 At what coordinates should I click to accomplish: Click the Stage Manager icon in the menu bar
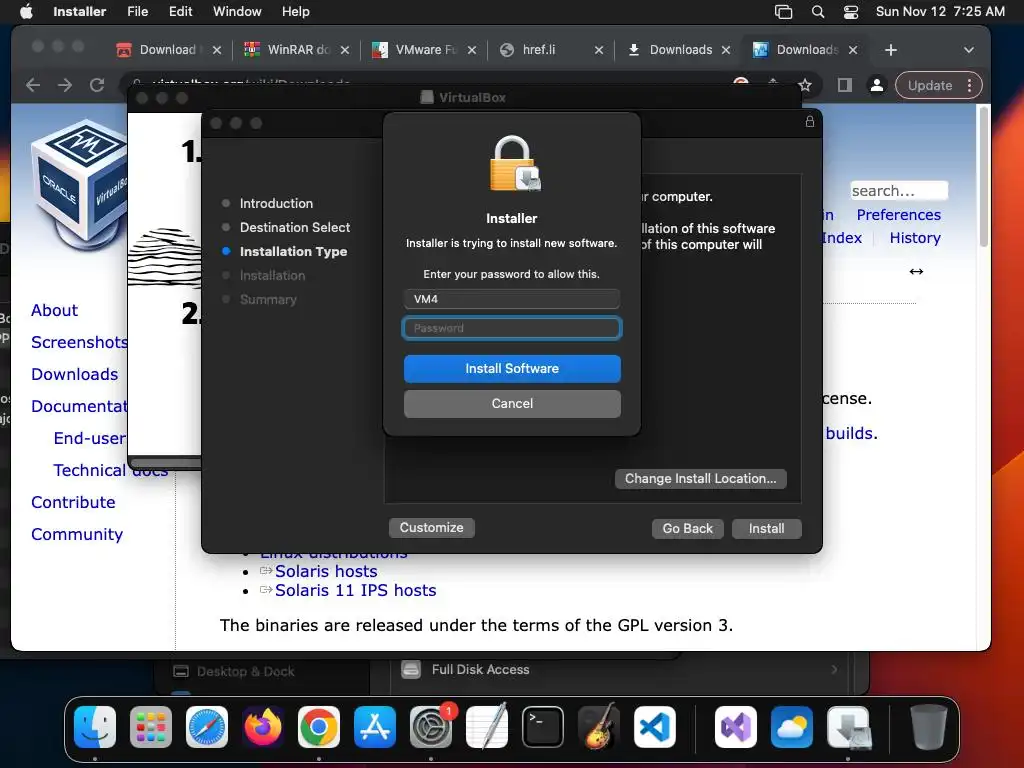pyautogui.click(x=783, y=12)
